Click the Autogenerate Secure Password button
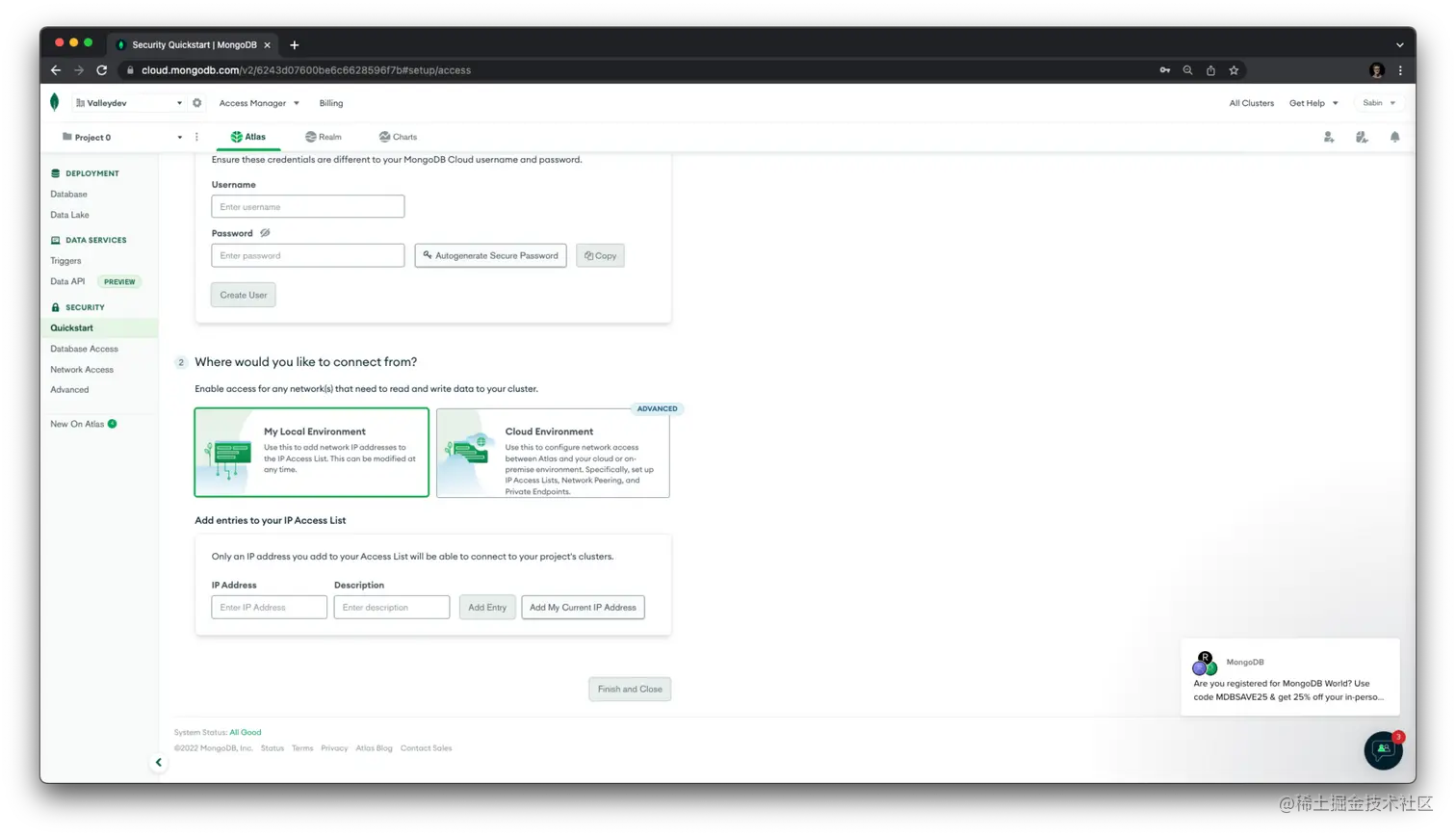The height and width of the screenshot is (836, 1456). coord(490,255)
